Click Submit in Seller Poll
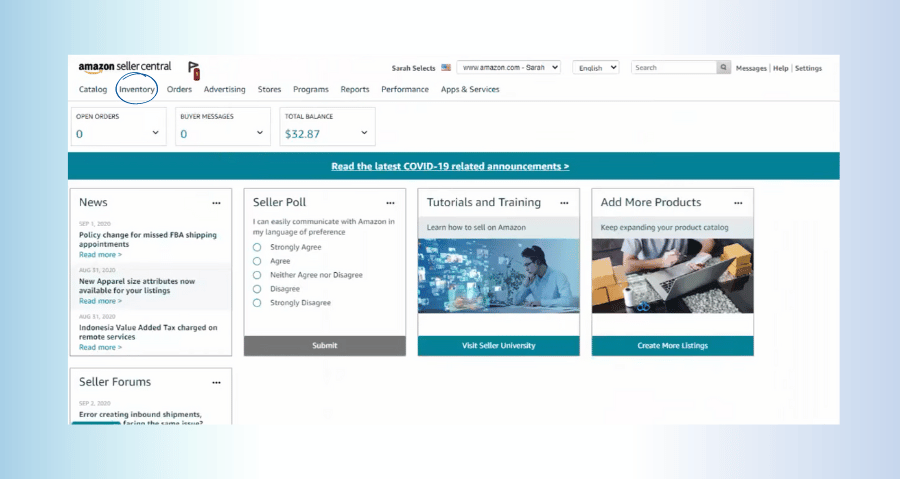Image resolution: width=900 pixels, height=479 pixels. [325, 345]
